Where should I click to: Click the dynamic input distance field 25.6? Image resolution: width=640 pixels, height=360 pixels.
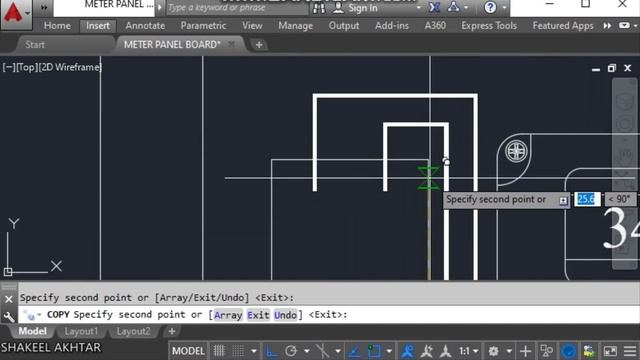click(x=587, y=199)
